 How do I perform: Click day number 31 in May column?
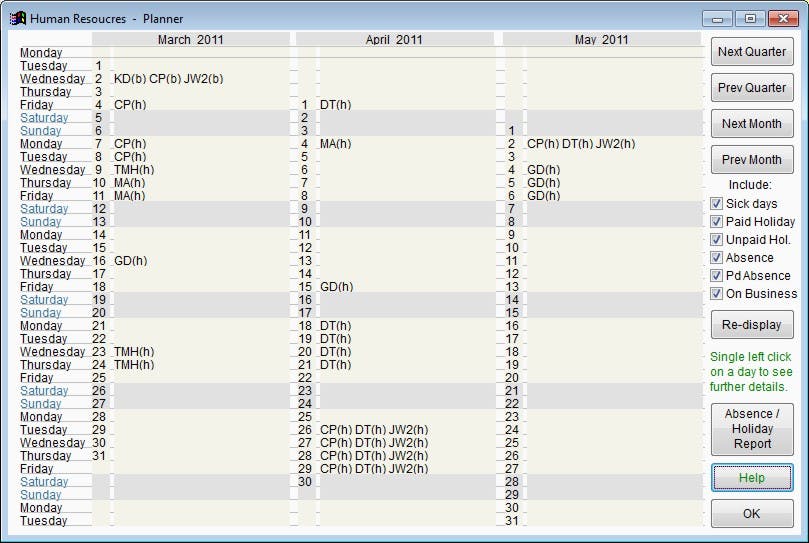click(x=512, y=521)
